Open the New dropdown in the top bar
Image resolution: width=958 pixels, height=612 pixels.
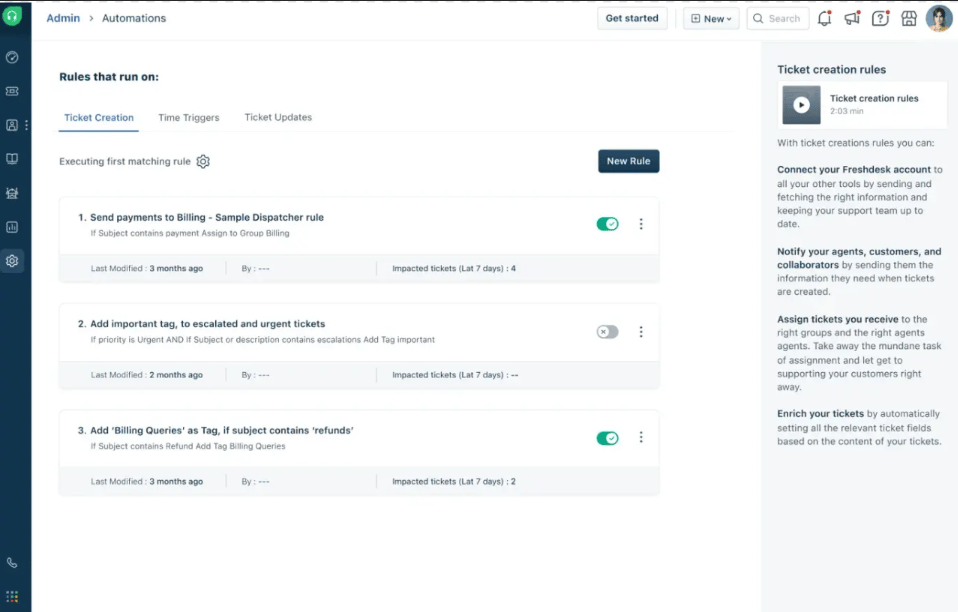[x=710, y=18]
